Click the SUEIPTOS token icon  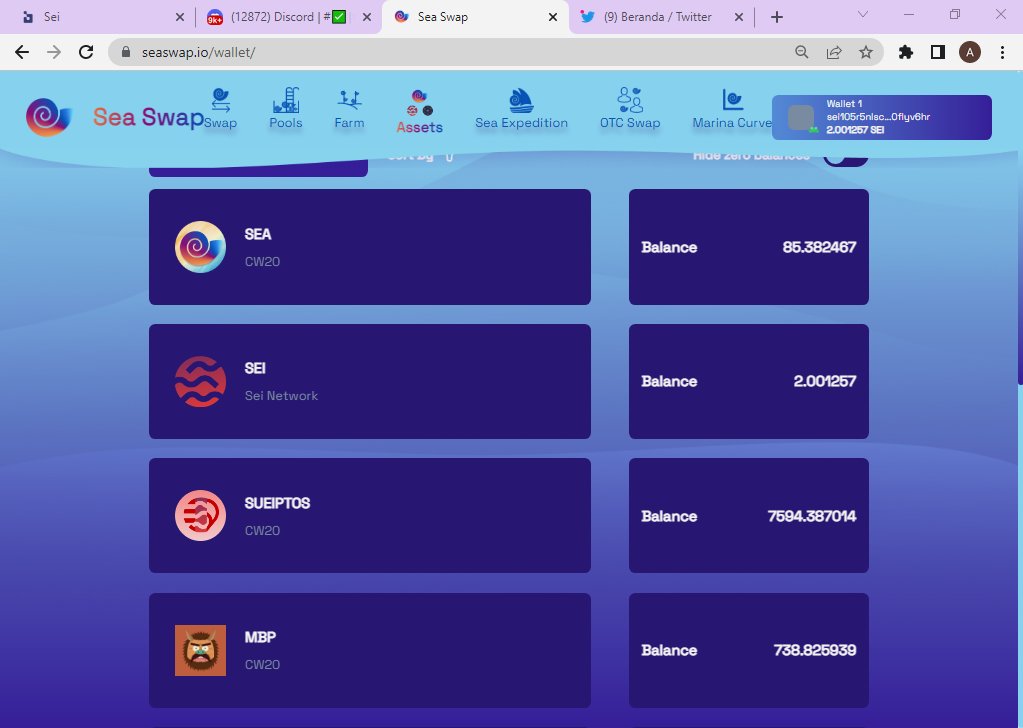[x=200, y=515]
